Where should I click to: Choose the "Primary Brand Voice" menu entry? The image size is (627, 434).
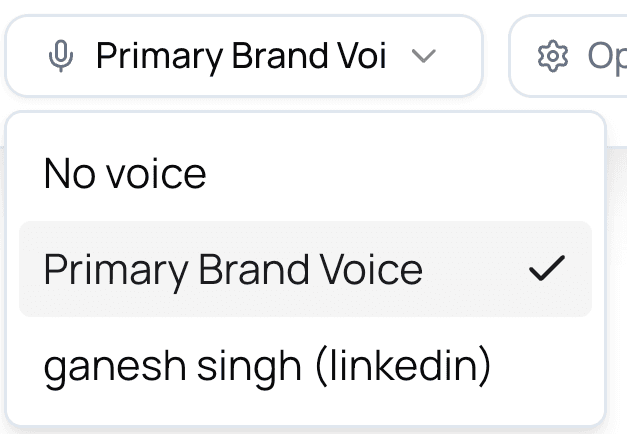(x=233, y=269)
